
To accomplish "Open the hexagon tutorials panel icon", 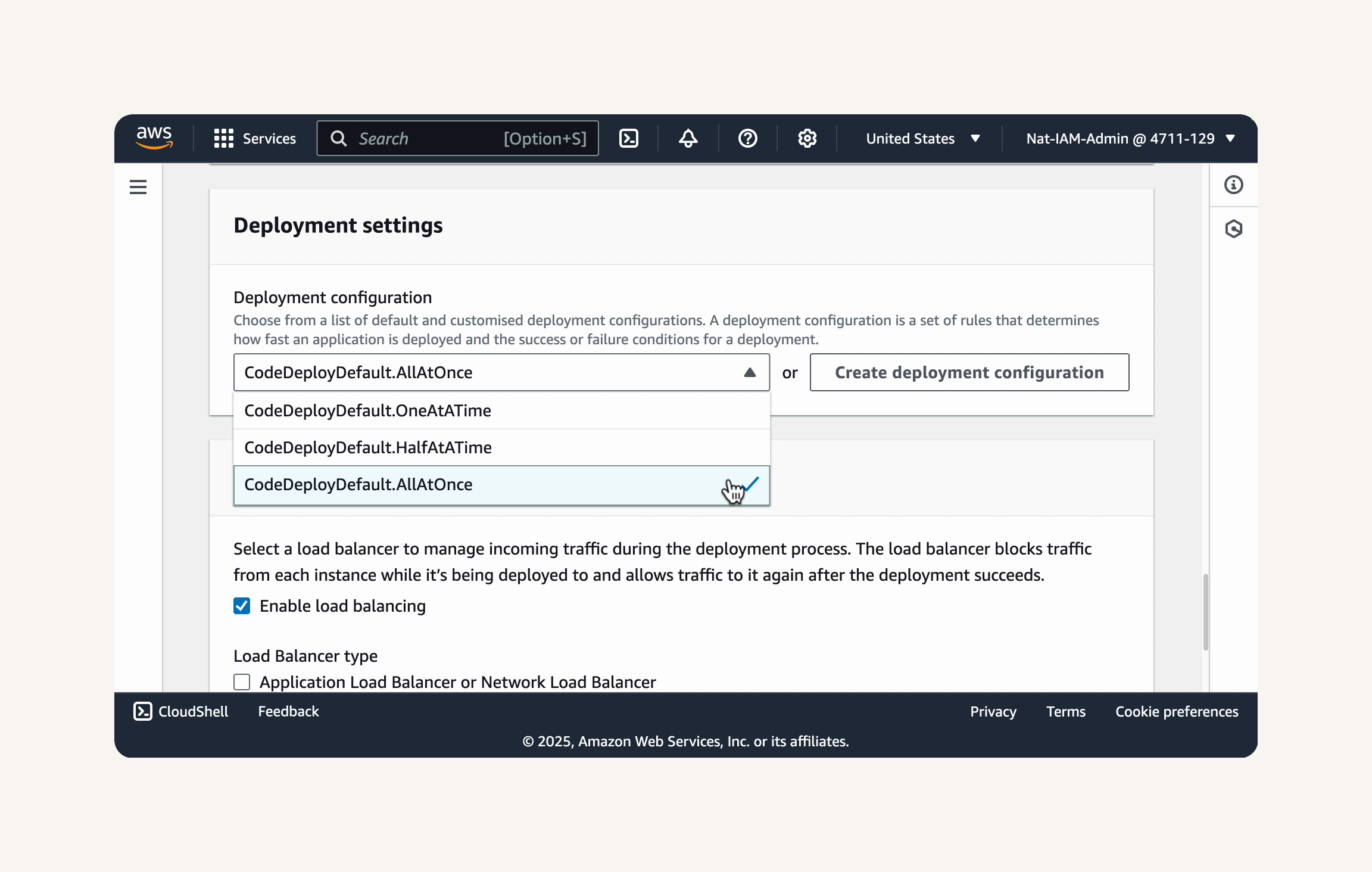I will coord(1234,229).
